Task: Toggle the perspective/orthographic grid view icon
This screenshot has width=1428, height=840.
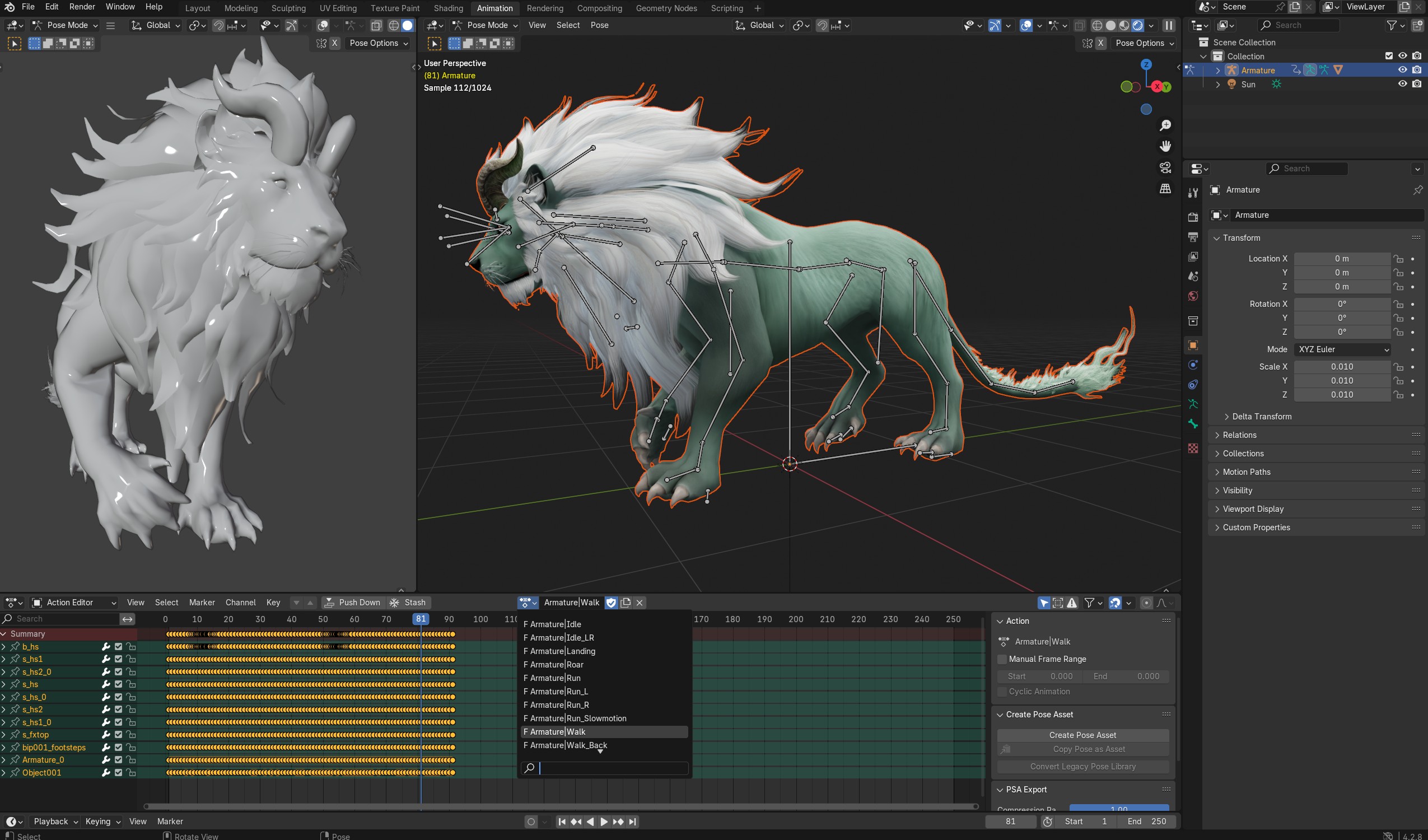Action: 1165,189
